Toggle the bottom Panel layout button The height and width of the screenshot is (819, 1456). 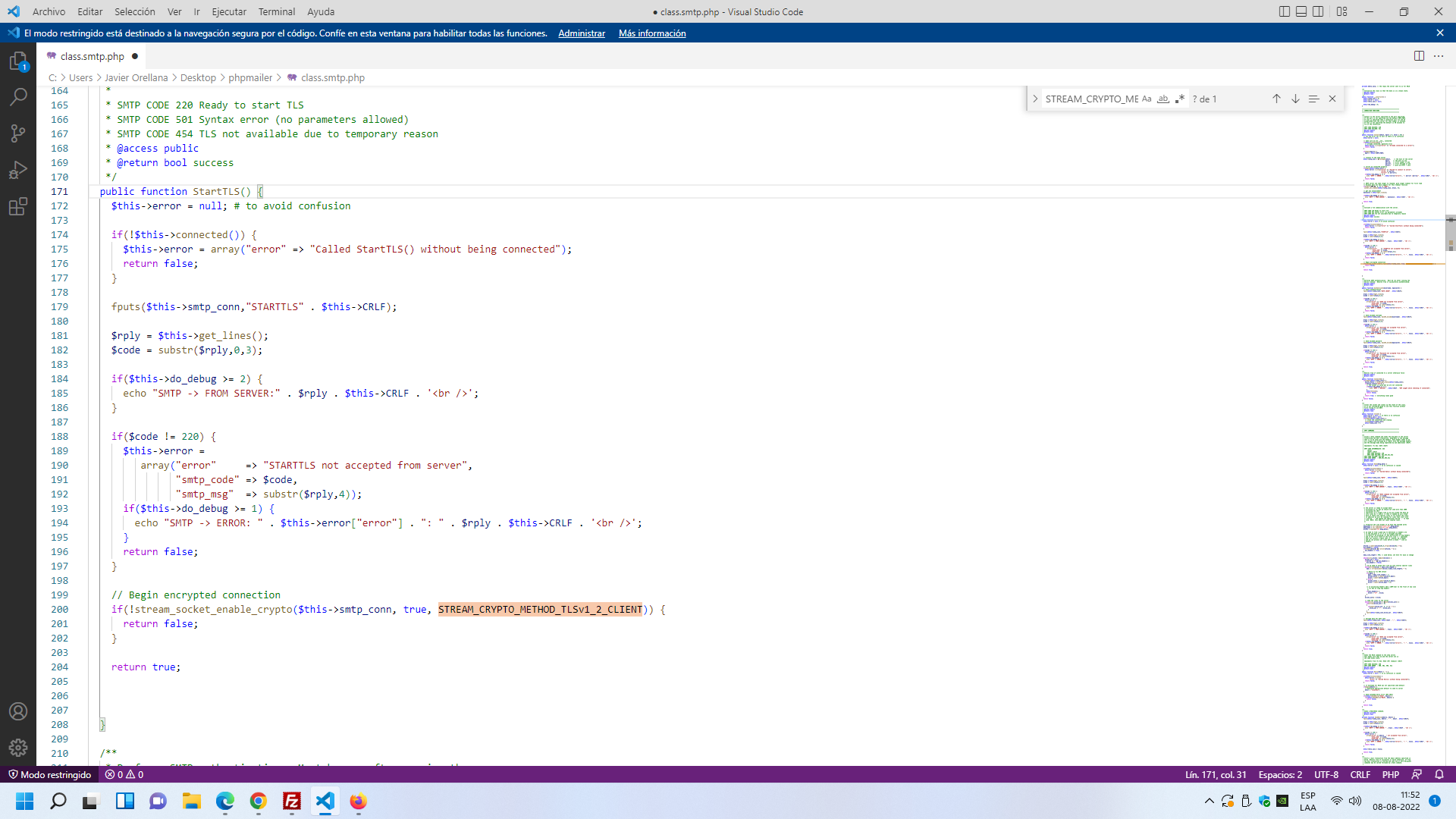pyautogui.click(x=1301, y=11)
